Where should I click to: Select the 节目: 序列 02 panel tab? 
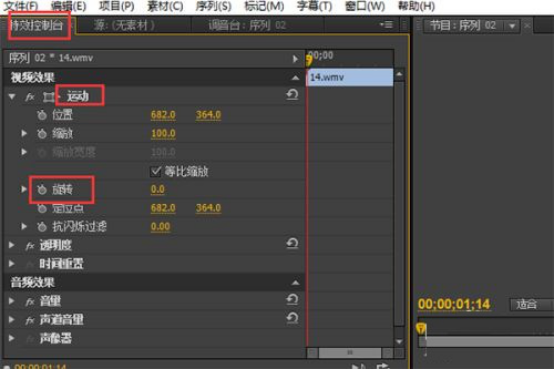463,26
